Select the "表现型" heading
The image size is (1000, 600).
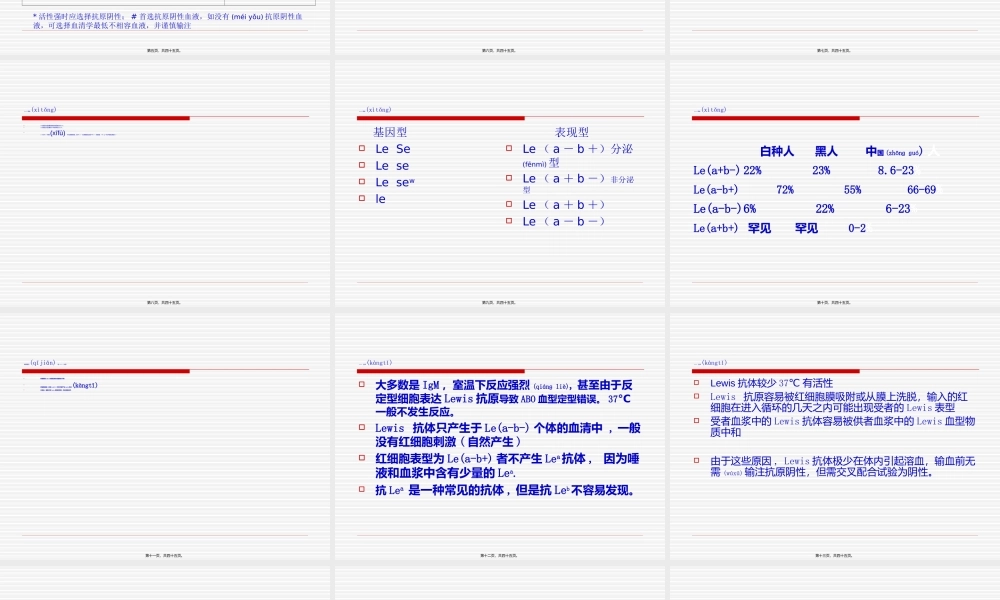(x=573, y=131)
